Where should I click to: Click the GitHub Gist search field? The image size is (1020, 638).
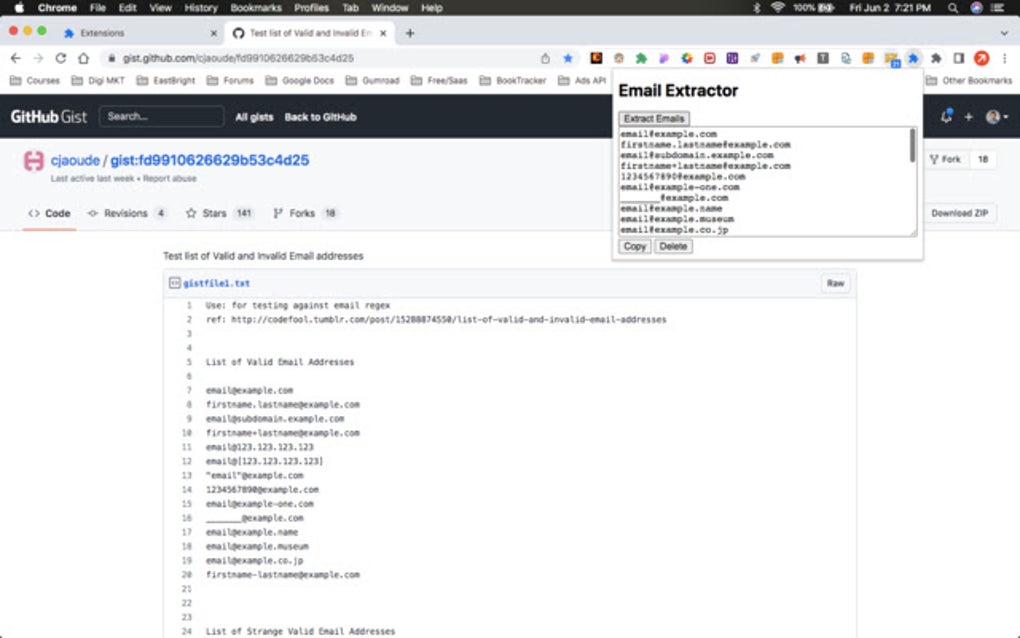(161, 116)
